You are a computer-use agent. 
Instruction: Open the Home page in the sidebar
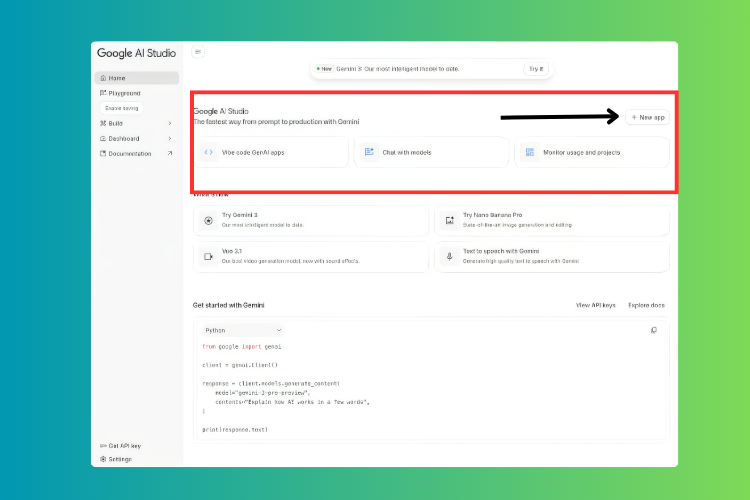(136, 78)
